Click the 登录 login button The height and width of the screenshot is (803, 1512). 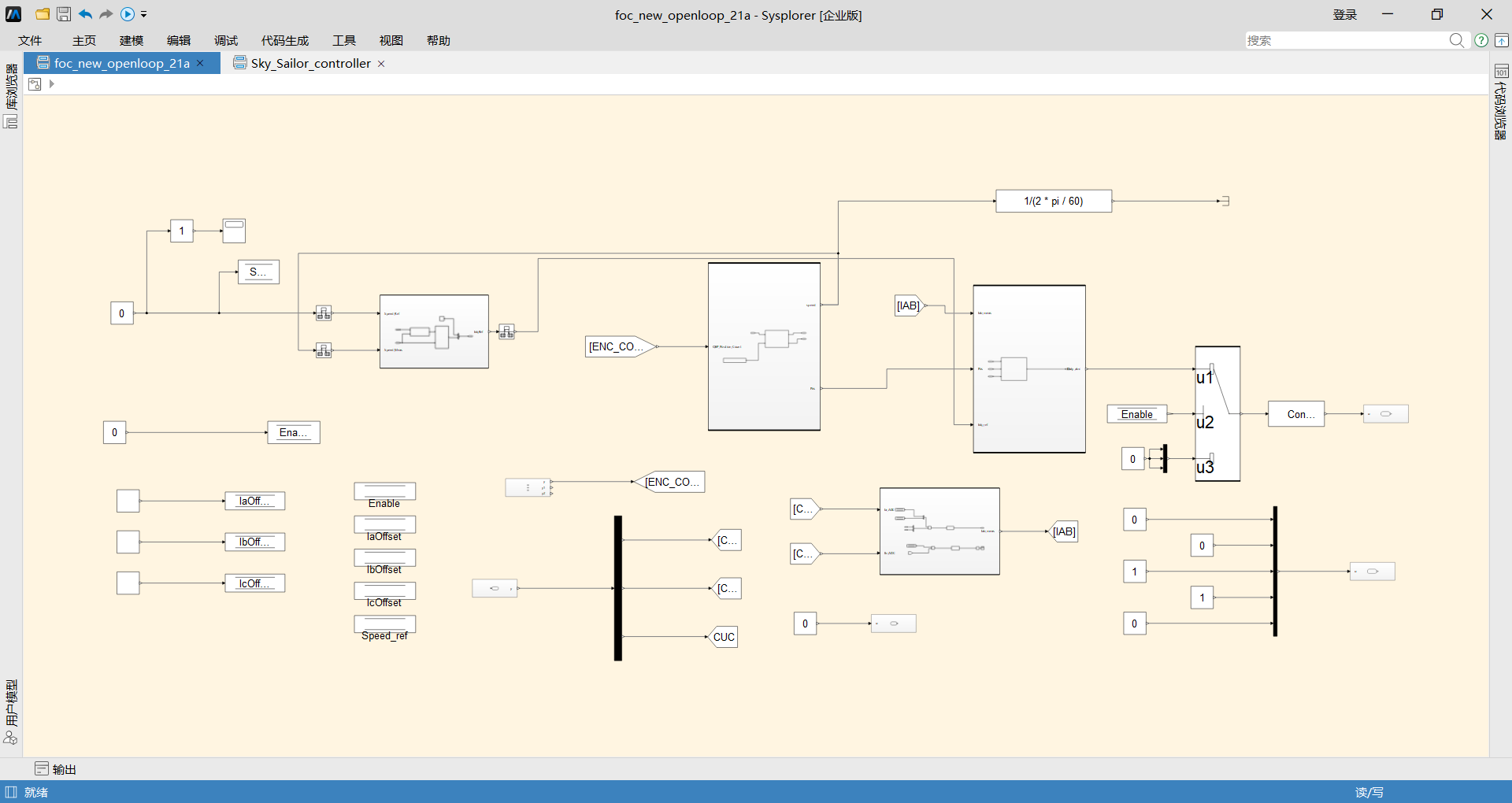1344,14
